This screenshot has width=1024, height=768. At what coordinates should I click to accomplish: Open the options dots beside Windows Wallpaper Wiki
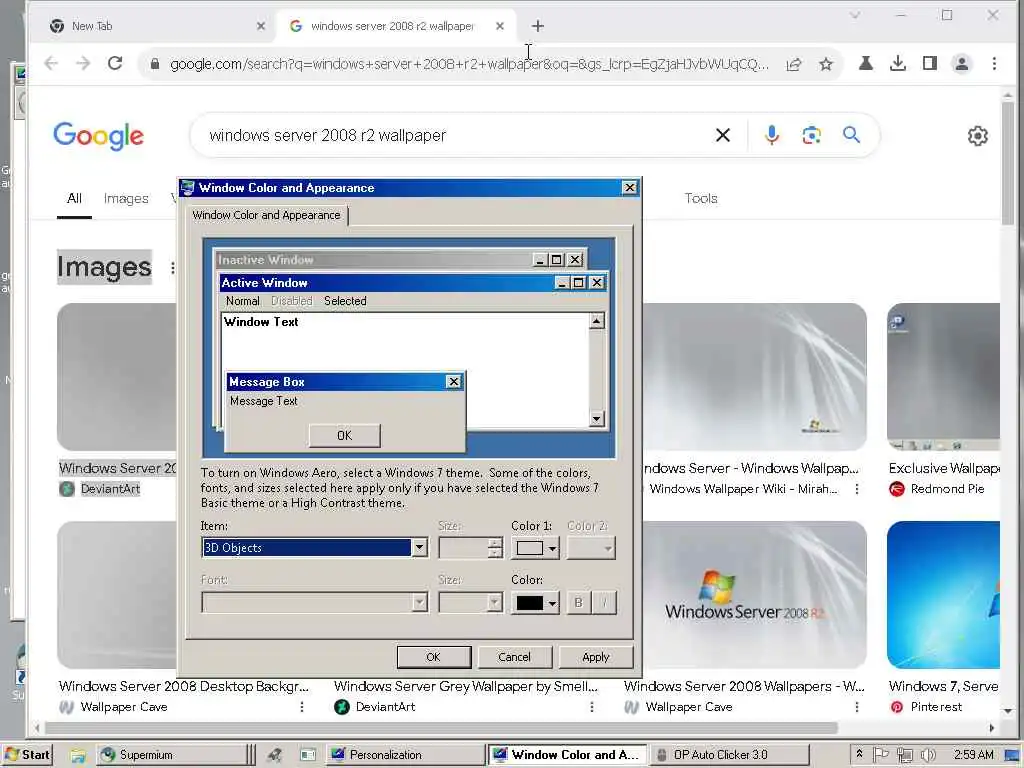pyautogui.click(x=857, y=488)
